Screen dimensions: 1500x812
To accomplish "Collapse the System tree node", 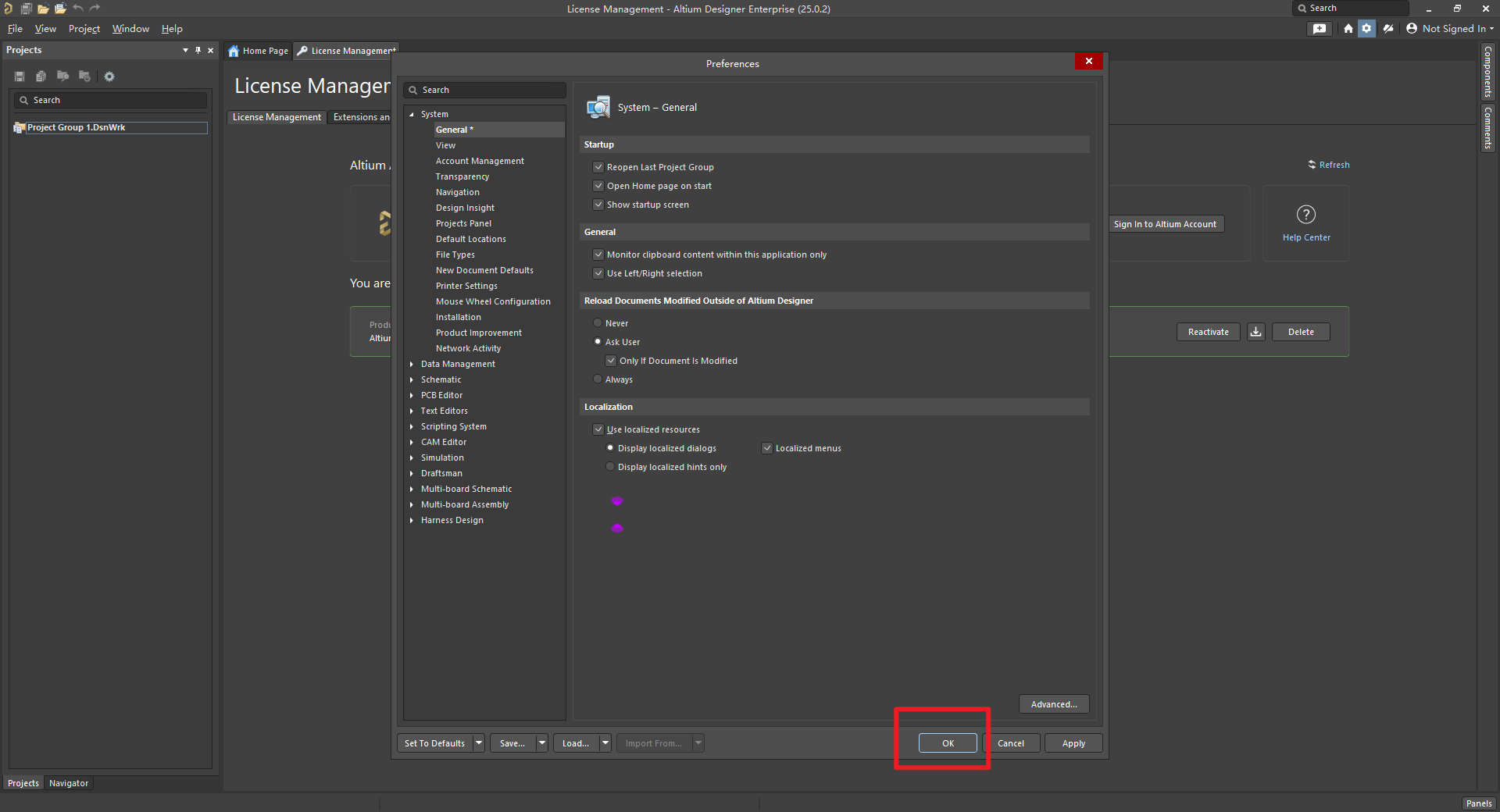I will (x=412, y=114).
